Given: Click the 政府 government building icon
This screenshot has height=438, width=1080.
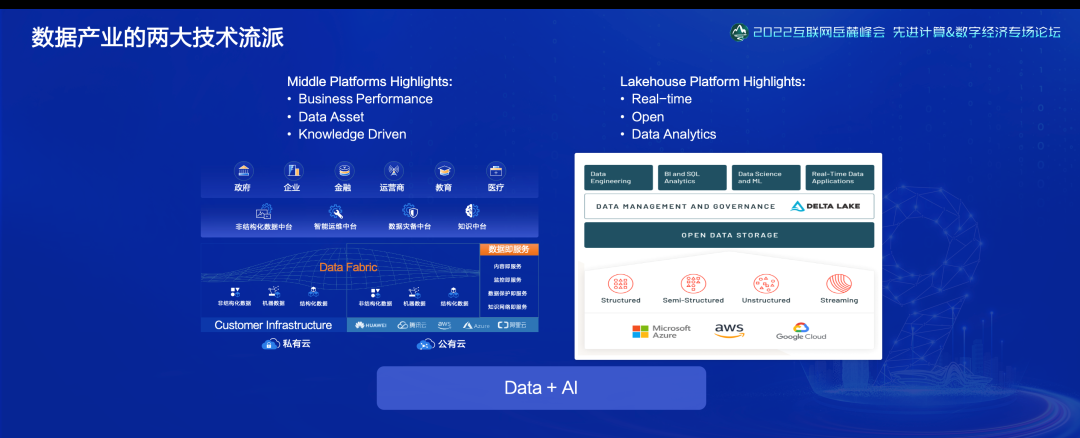Looking at the screenshot, I should click(x=242, y=170).
